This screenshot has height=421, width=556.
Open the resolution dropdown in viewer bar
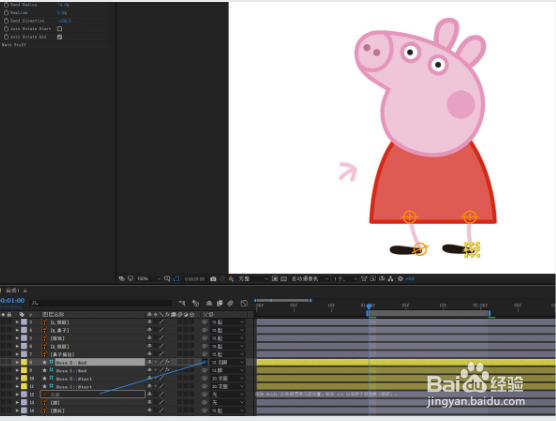coord(253,279)
